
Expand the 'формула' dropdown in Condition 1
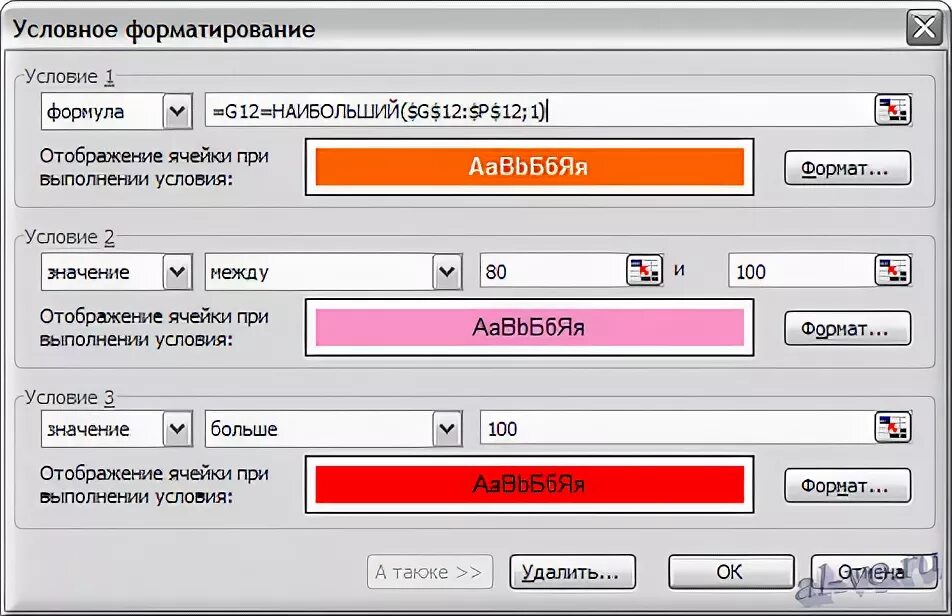177,111
